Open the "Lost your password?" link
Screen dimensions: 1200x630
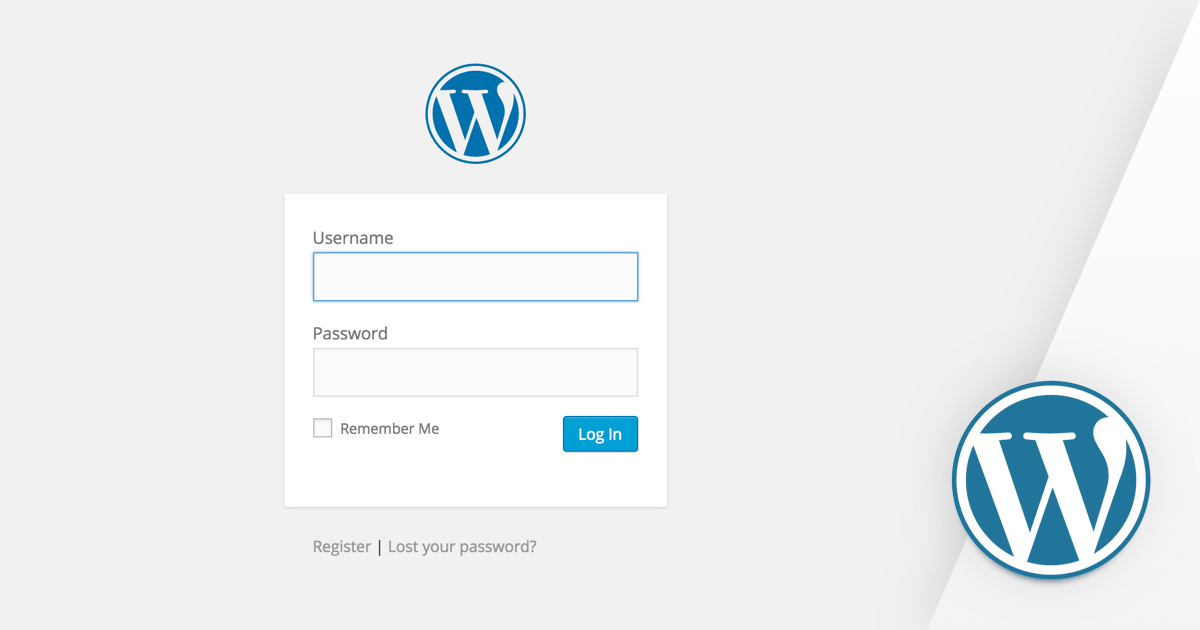(x=462, y=547)
